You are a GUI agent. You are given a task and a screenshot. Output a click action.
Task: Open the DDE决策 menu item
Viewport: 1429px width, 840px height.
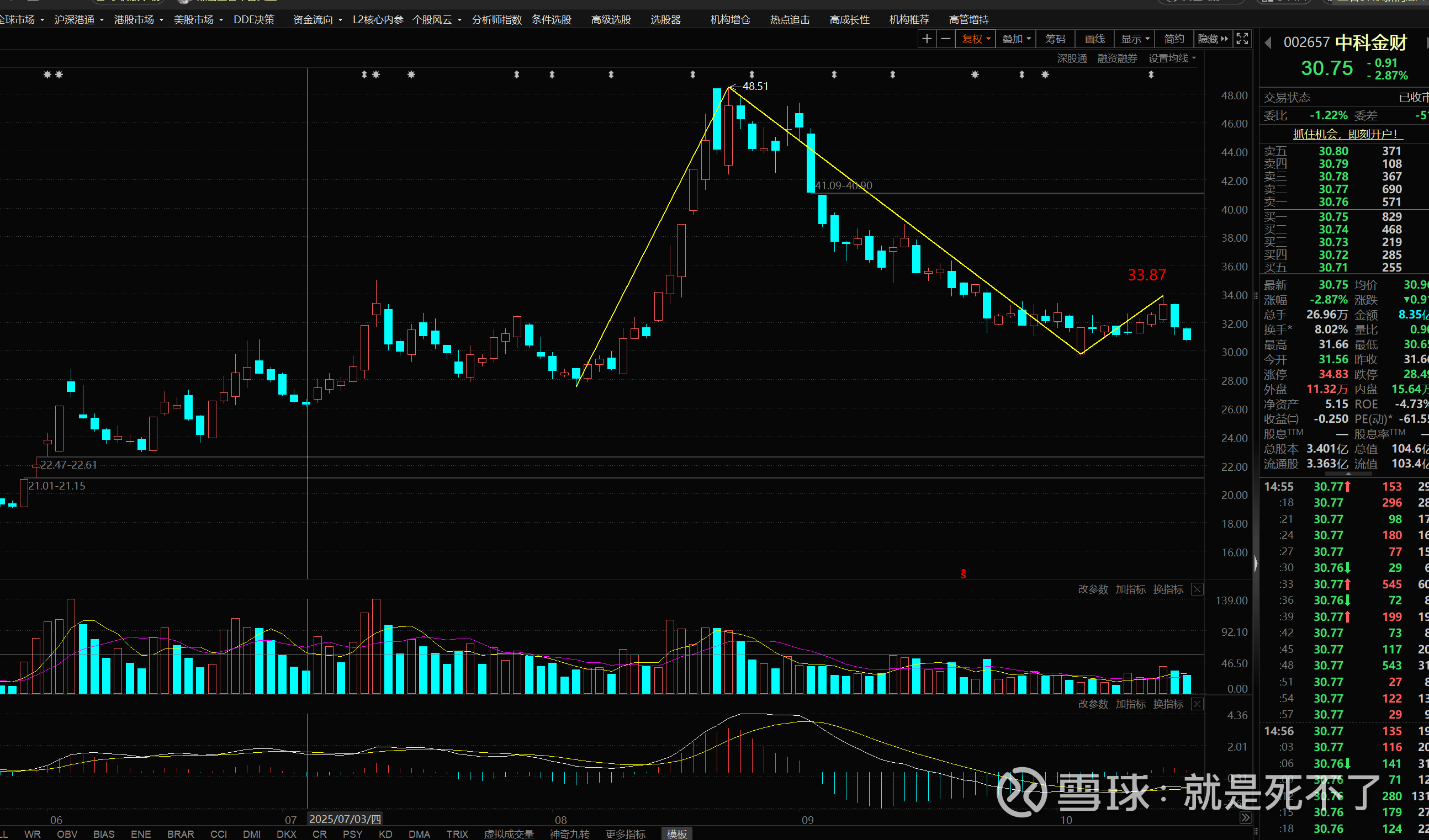pos(253,20)
